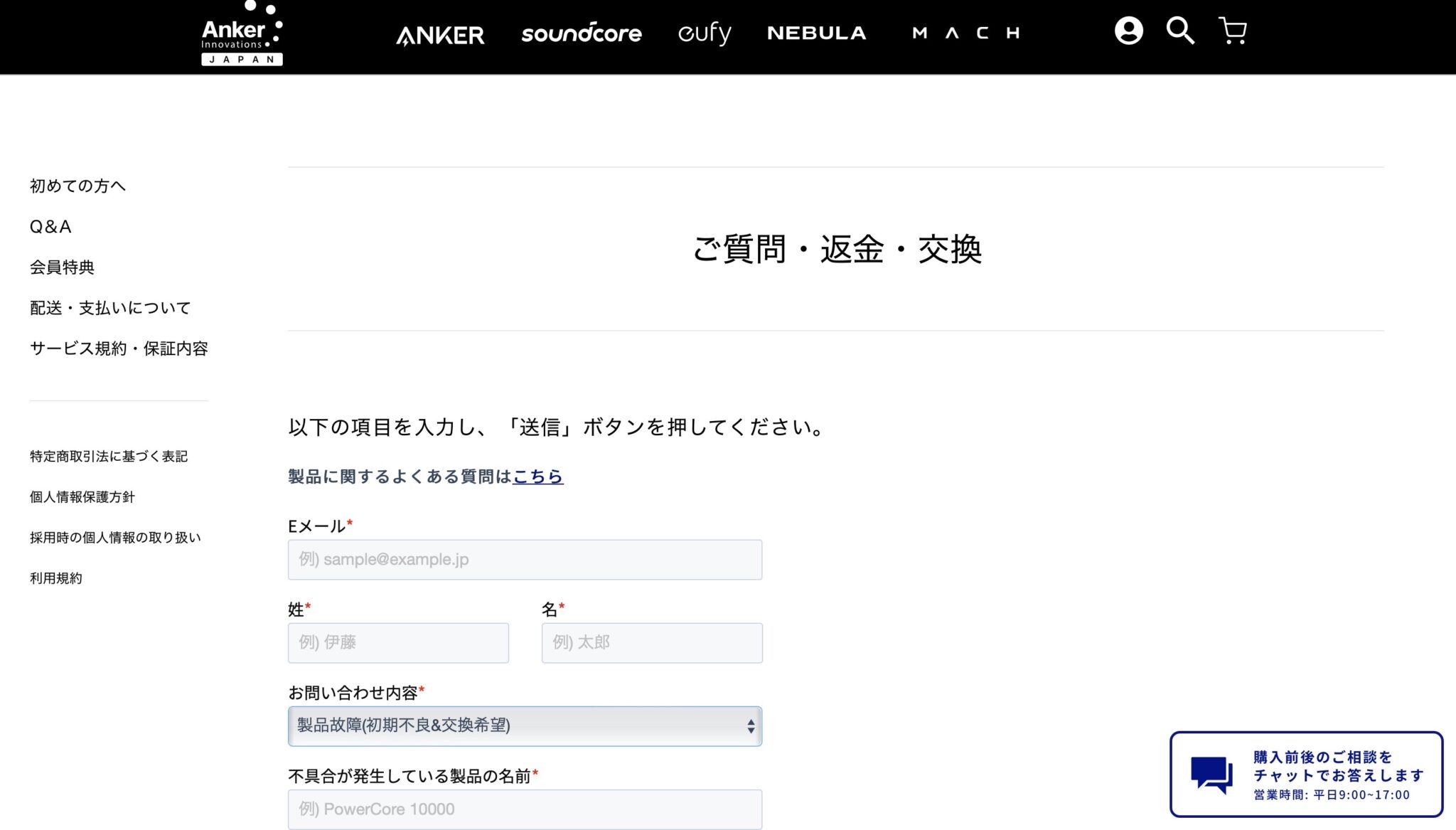Click the 姓 last name field

pyautogui.click(x=398, y=642)
